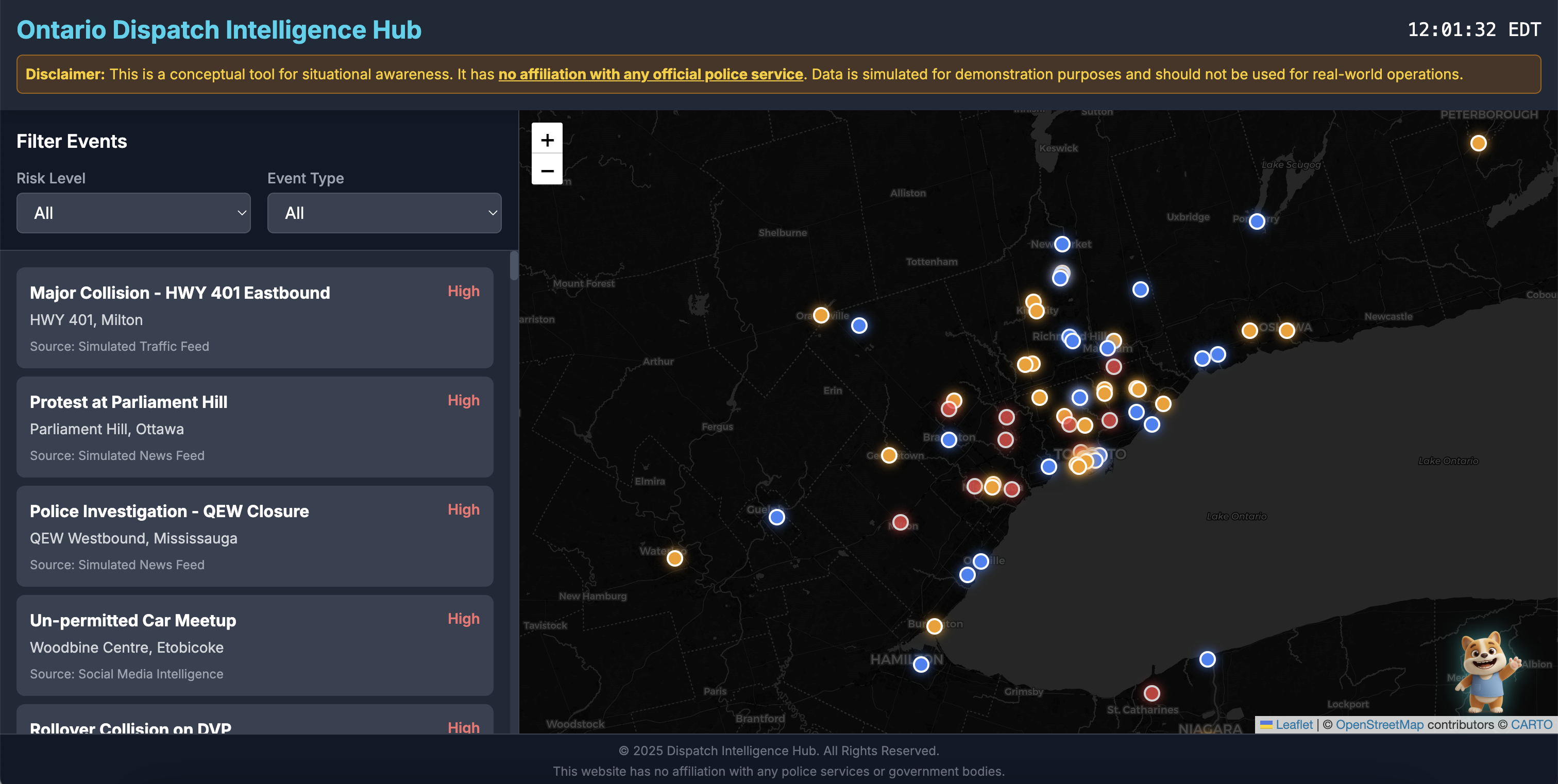This screenshot has width=1558, height=784.
Task: Select the Un-permitted Car Meetup event card
Action: pos(254,645)
